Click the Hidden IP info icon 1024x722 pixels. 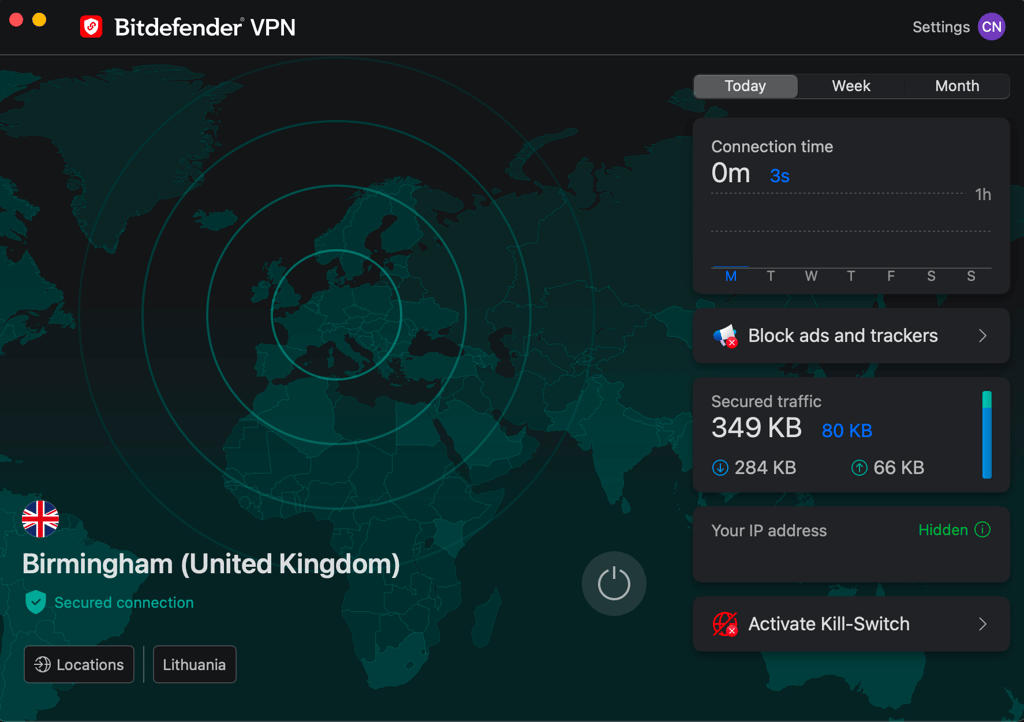point(982,529)
